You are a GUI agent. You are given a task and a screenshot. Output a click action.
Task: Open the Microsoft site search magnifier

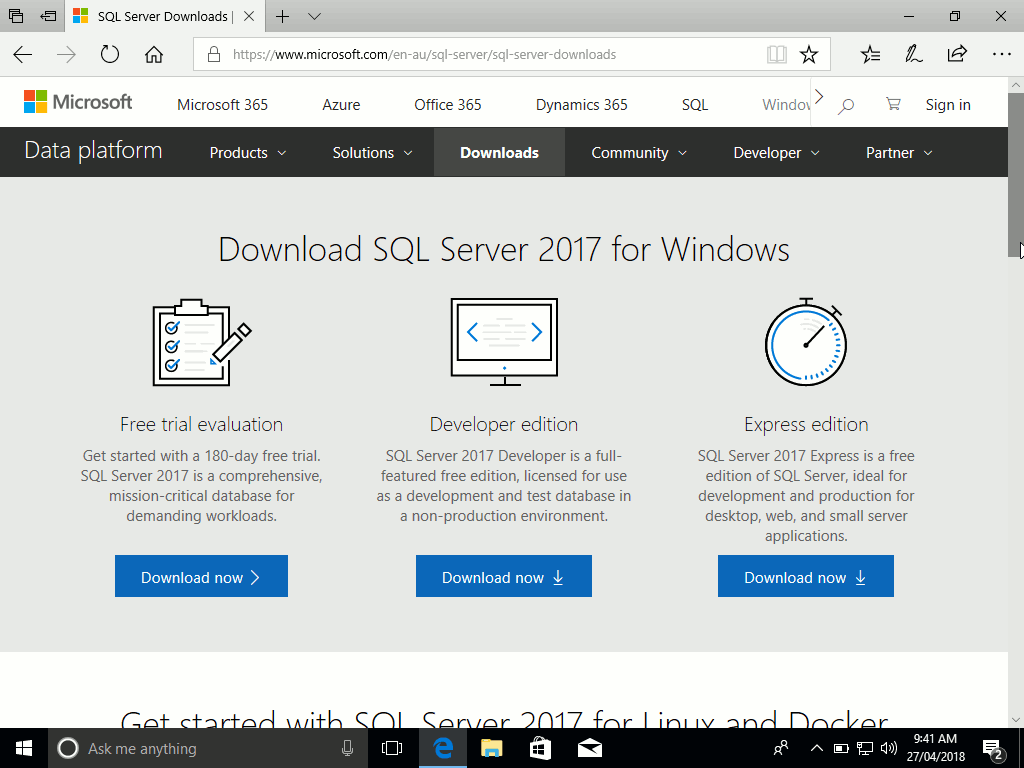(846, 105)
